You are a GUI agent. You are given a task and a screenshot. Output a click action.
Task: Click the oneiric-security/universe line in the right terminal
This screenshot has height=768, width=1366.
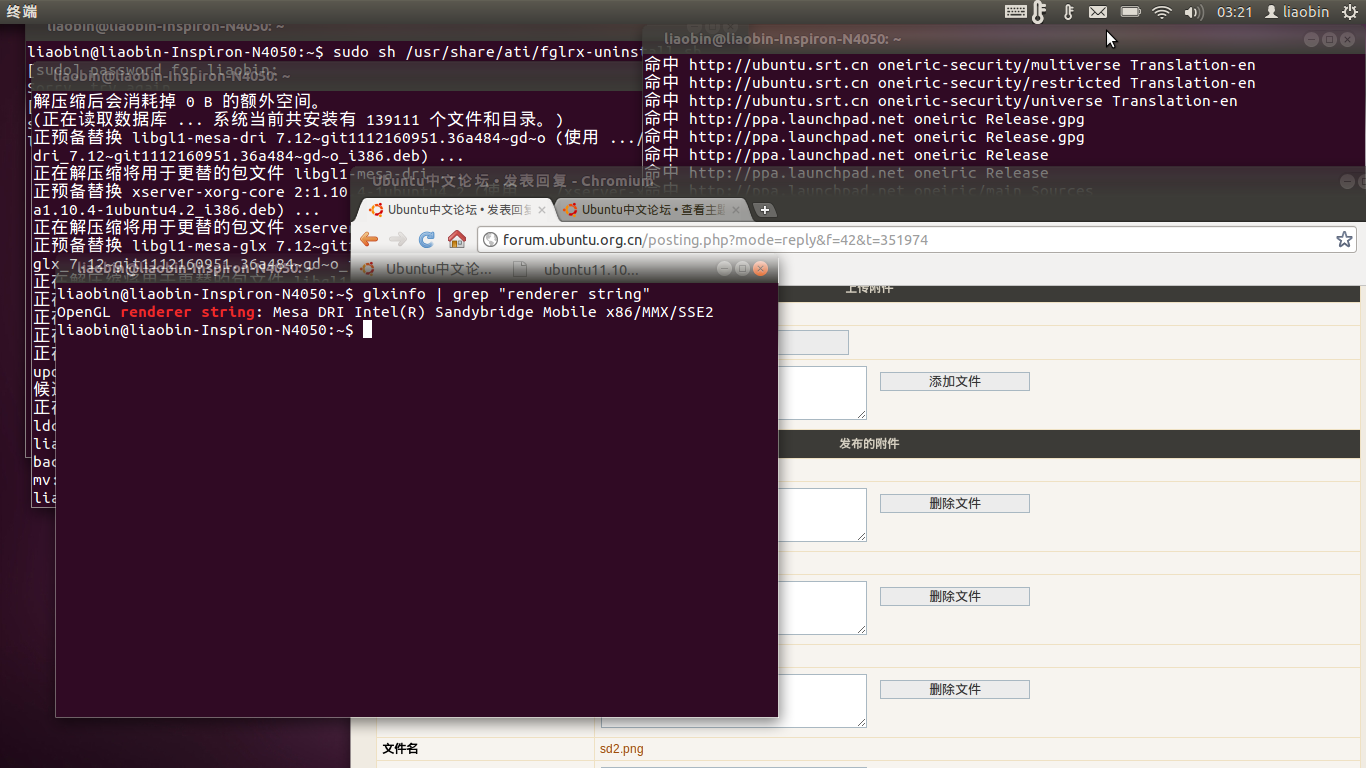click(940, 101)
